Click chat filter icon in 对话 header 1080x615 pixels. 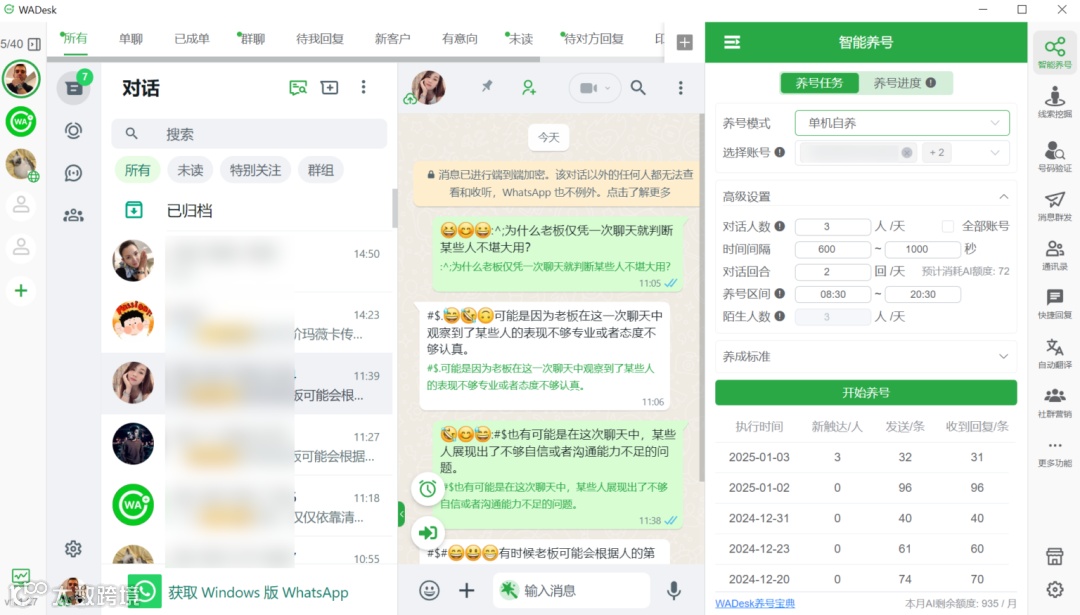pos(298,87)
